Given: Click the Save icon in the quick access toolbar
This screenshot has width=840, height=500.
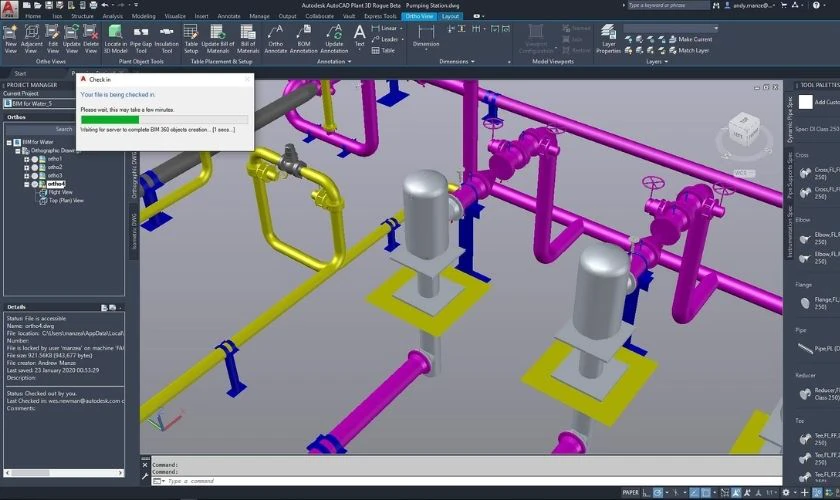Looking at the screenshot, I should click(49, 5).
